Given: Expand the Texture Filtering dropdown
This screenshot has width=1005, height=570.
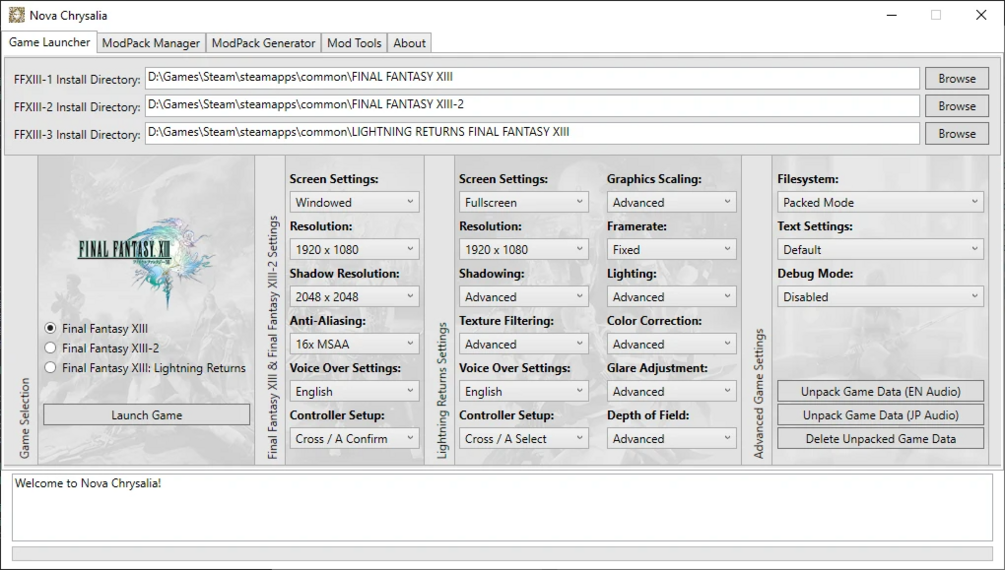Looking at the screenshot, I should [x=524, y=344].
